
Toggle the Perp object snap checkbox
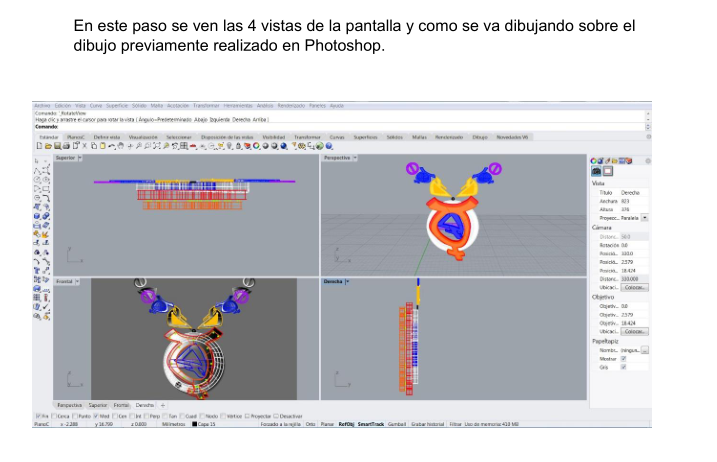point(146,416)
